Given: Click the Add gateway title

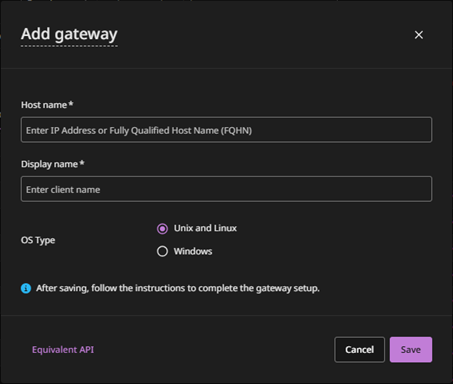Looking at the screenshot, I should pyautogui.click(x=69, y=34).
